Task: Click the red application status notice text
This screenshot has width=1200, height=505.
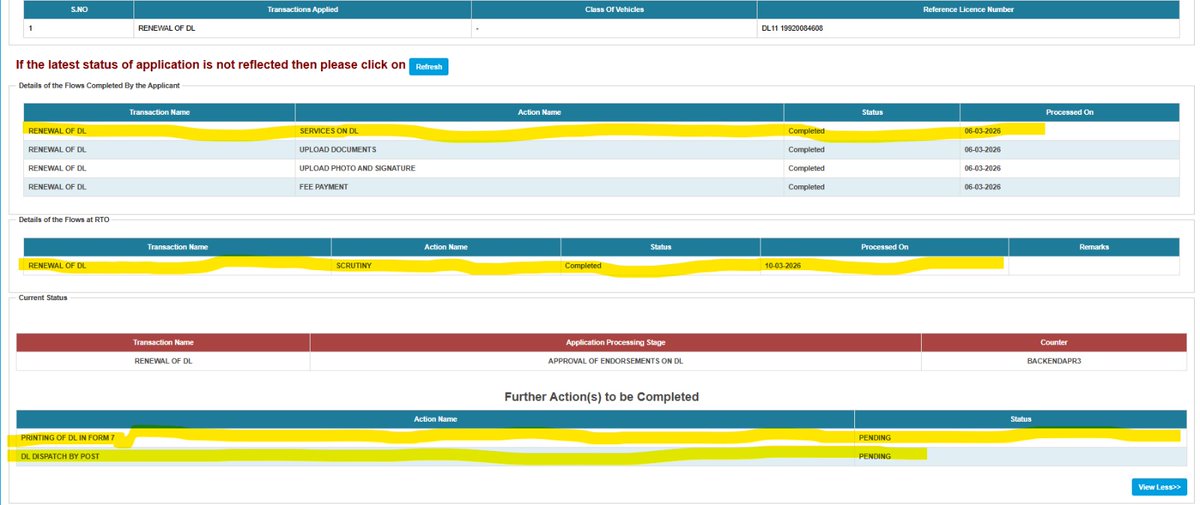Action: [x=210, y=65]
